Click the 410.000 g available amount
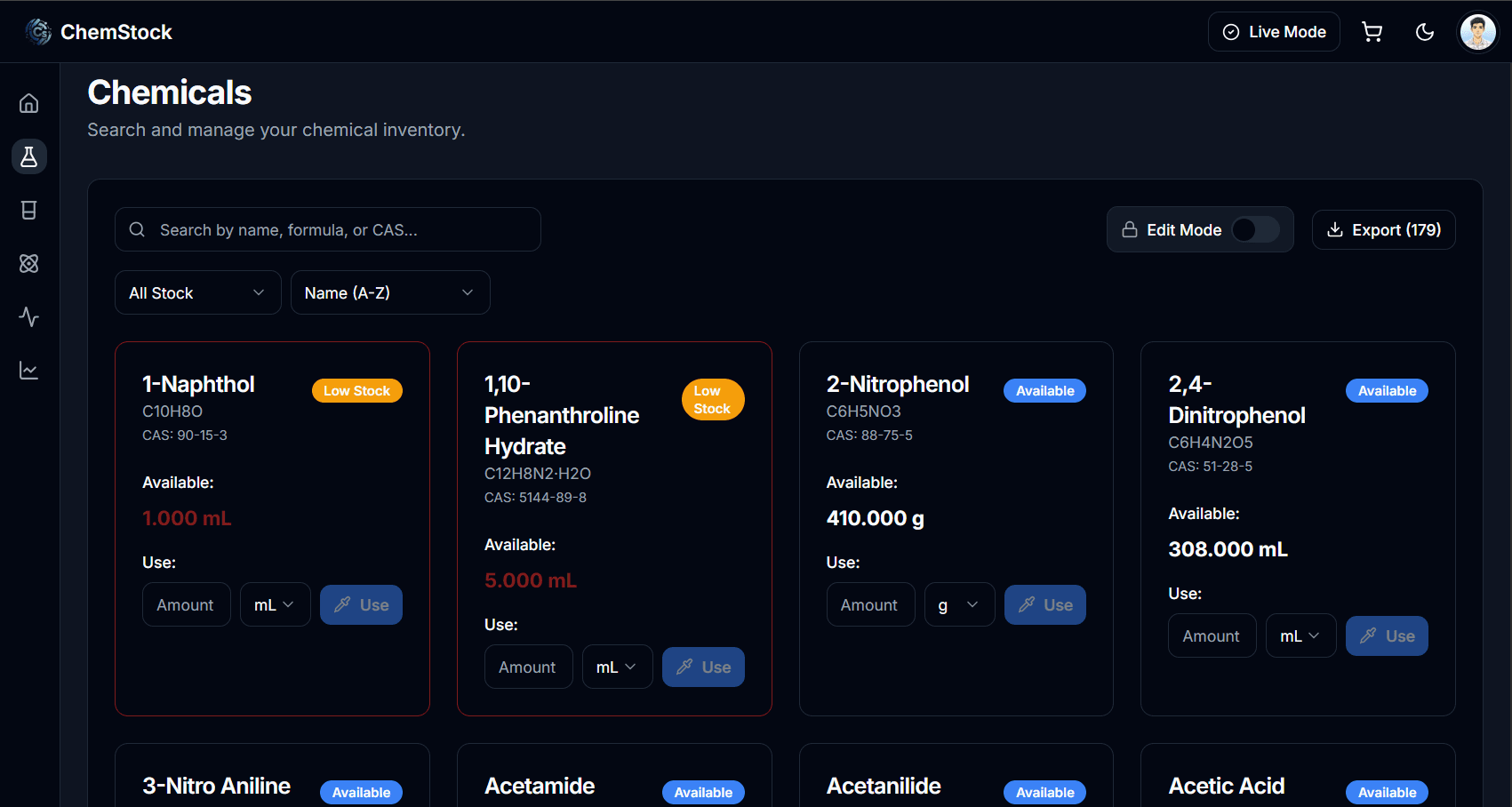Viewport: 1512px width, 807px height. (x=876, y=518)
